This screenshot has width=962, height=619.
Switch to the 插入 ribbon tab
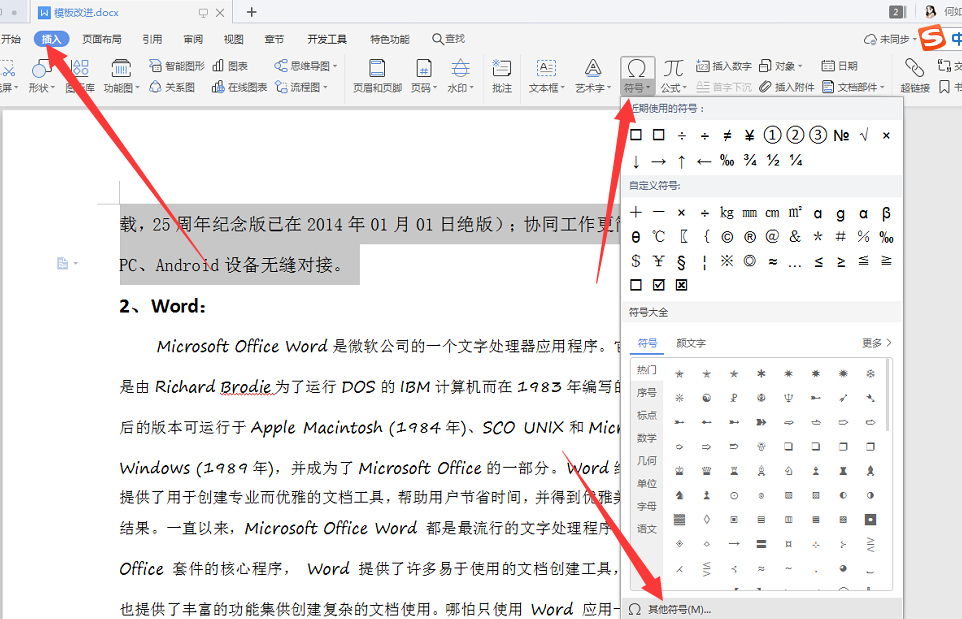pyautogui.click(x=52, y=39)
